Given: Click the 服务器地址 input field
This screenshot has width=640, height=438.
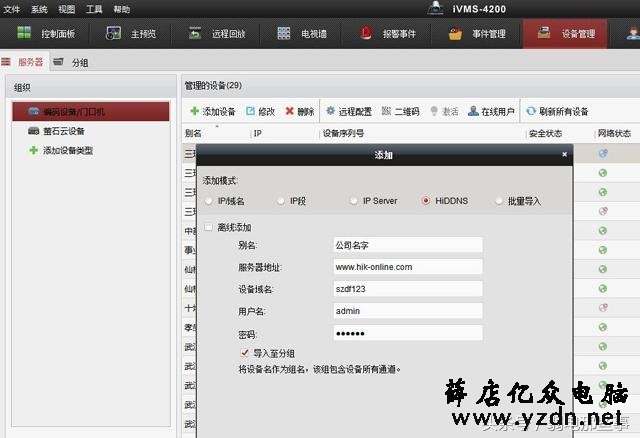Looking at the screenshot, I should pyautogui.click(x=408, y=267).
